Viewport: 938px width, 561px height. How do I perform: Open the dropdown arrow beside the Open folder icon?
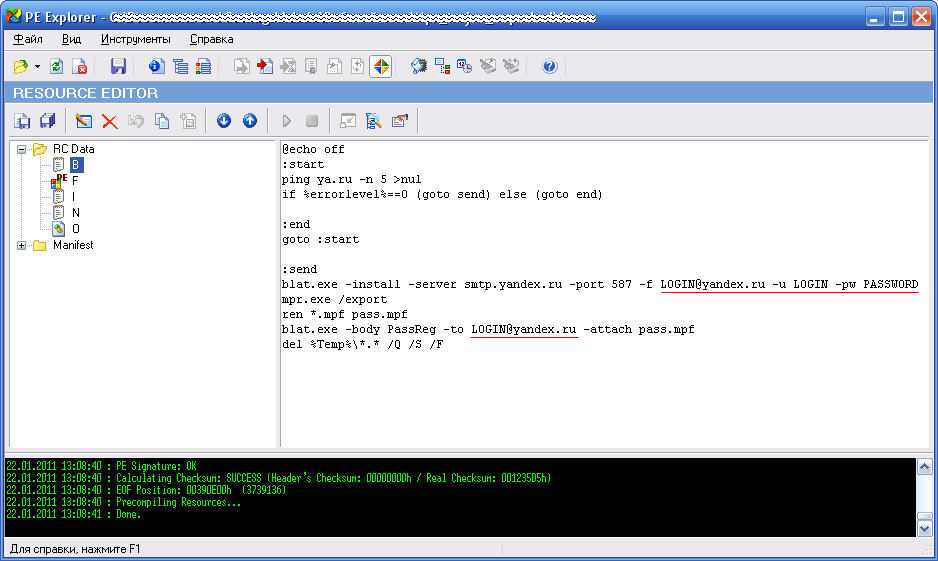tap(37, 66)
